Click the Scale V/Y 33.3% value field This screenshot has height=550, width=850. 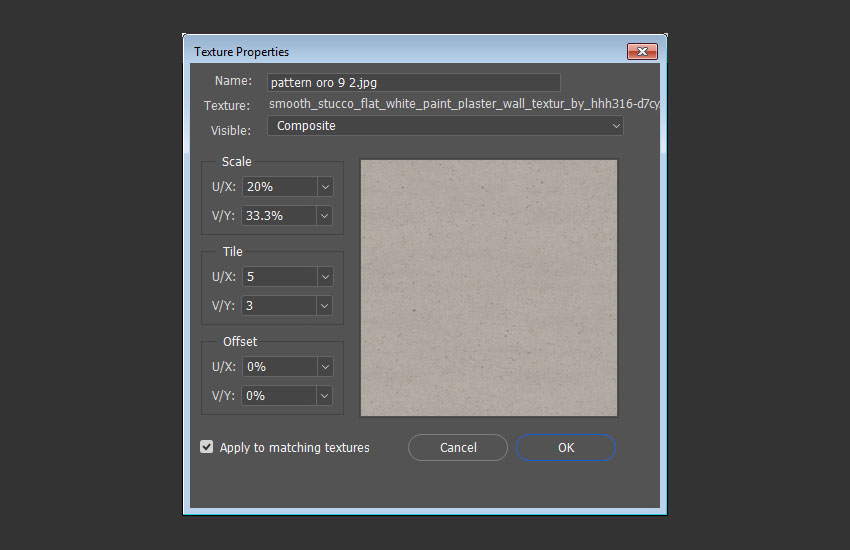coord(279,216)
